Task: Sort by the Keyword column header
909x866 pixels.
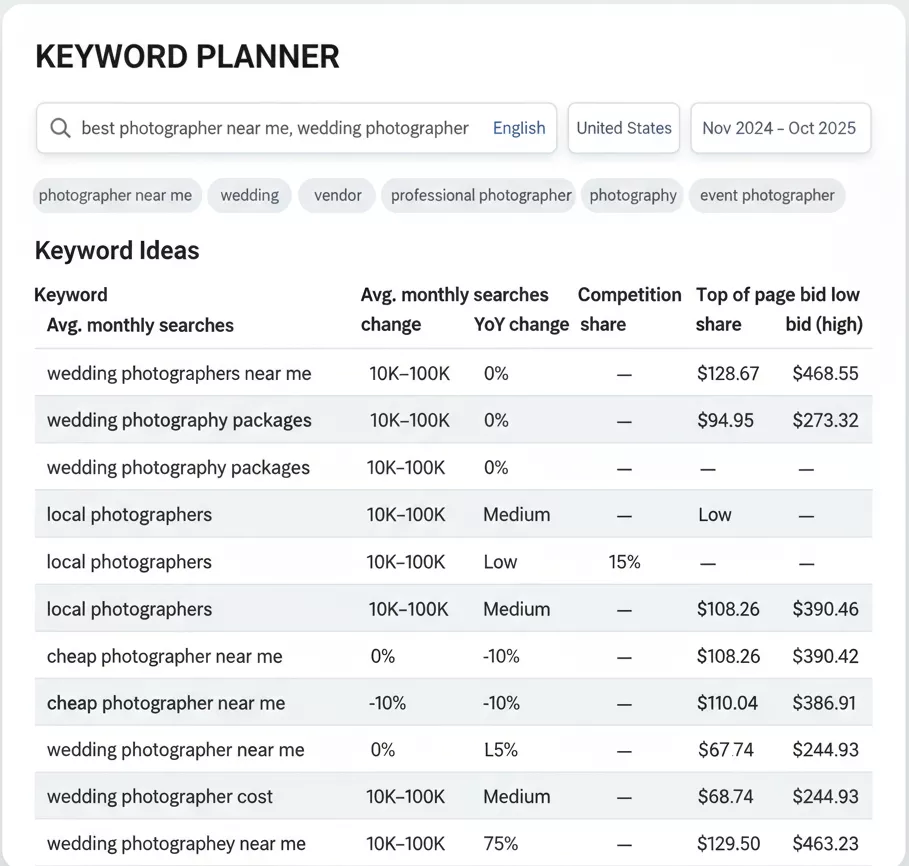Action: [x=71, y=294]
